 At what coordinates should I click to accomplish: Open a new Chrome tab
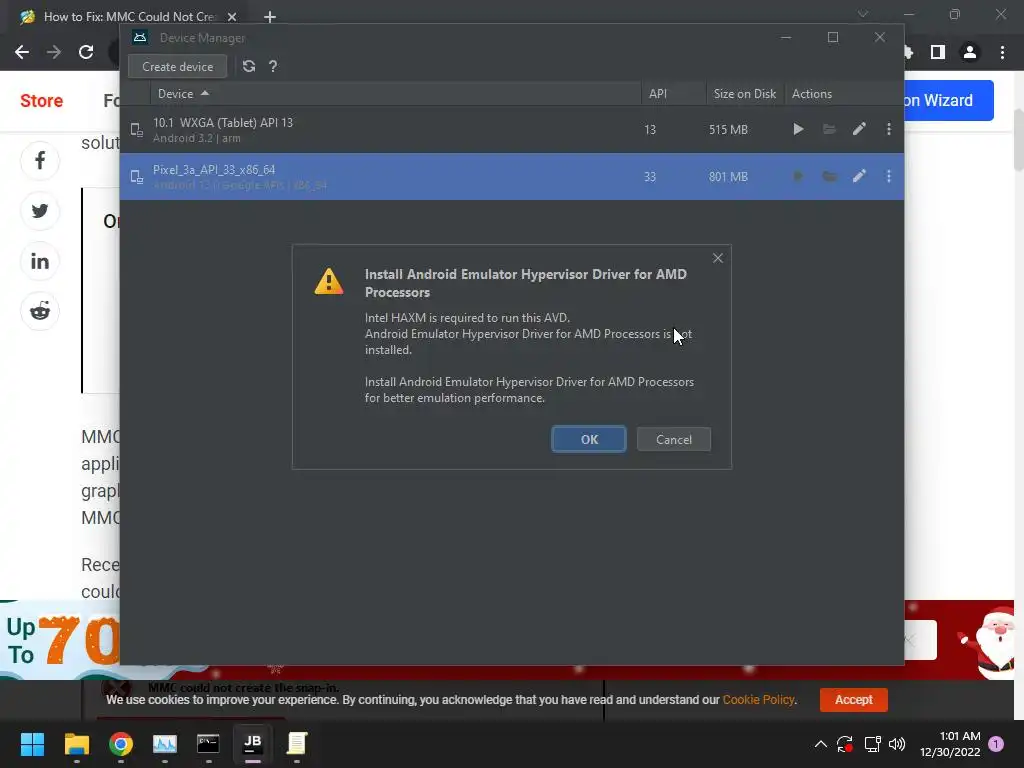coord(270,17)
